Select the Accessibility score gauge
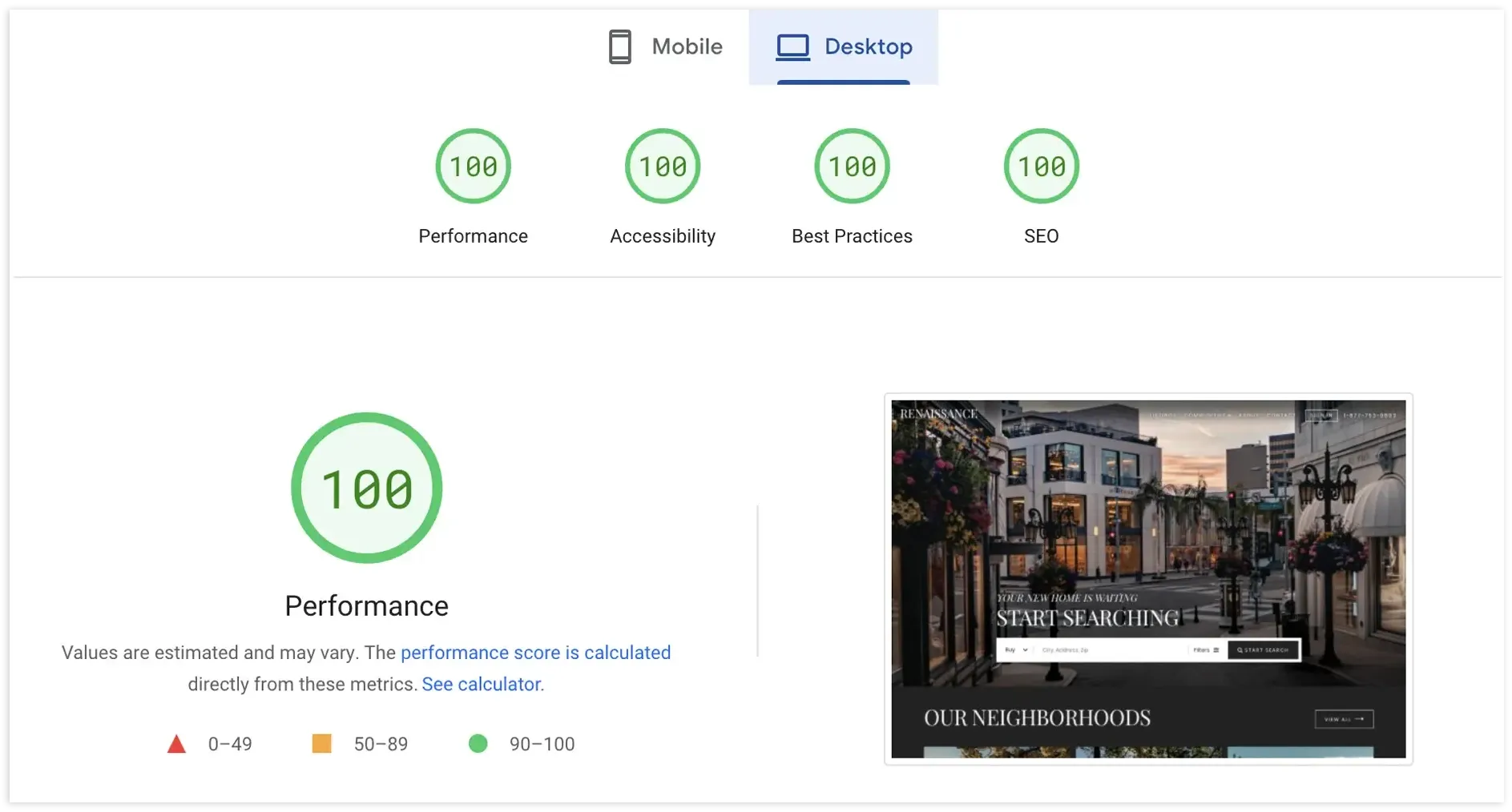This screenshot has height=812, width=1512. [662, 167]
